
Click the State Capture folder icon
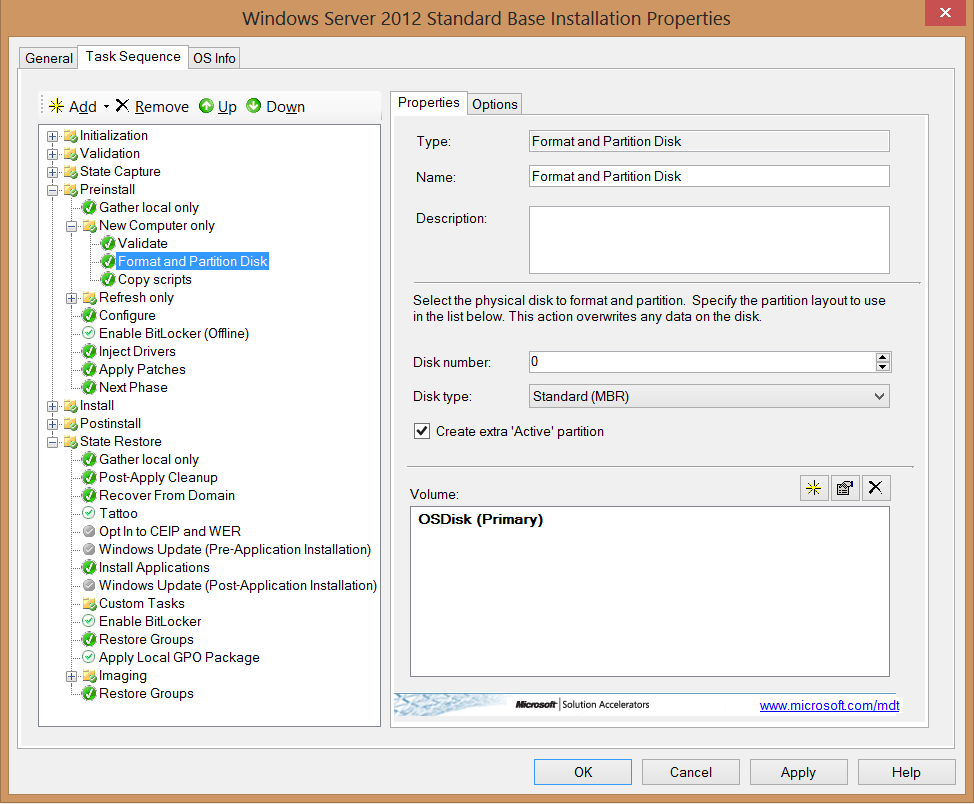(71, 172)
